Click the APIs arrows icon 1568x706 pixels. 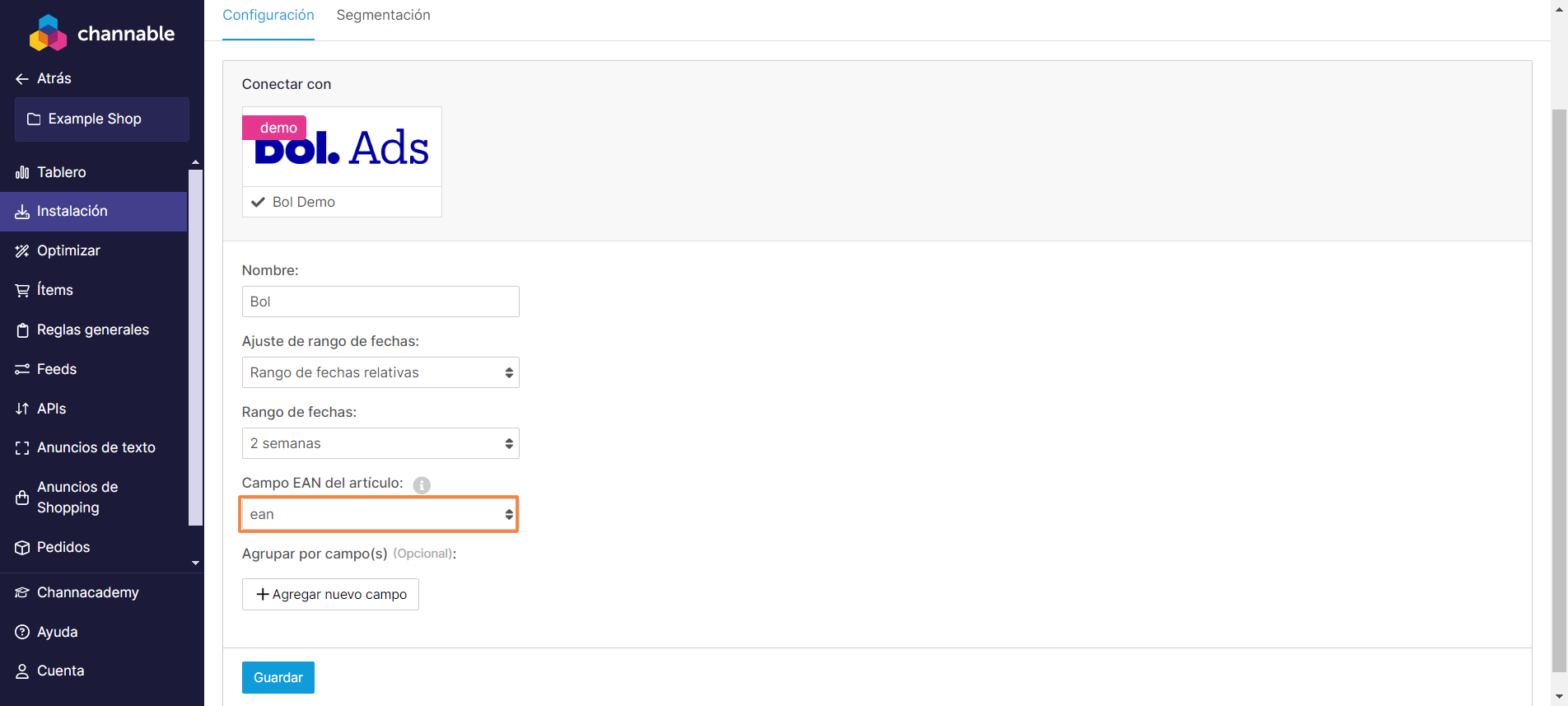click(22, 409)
